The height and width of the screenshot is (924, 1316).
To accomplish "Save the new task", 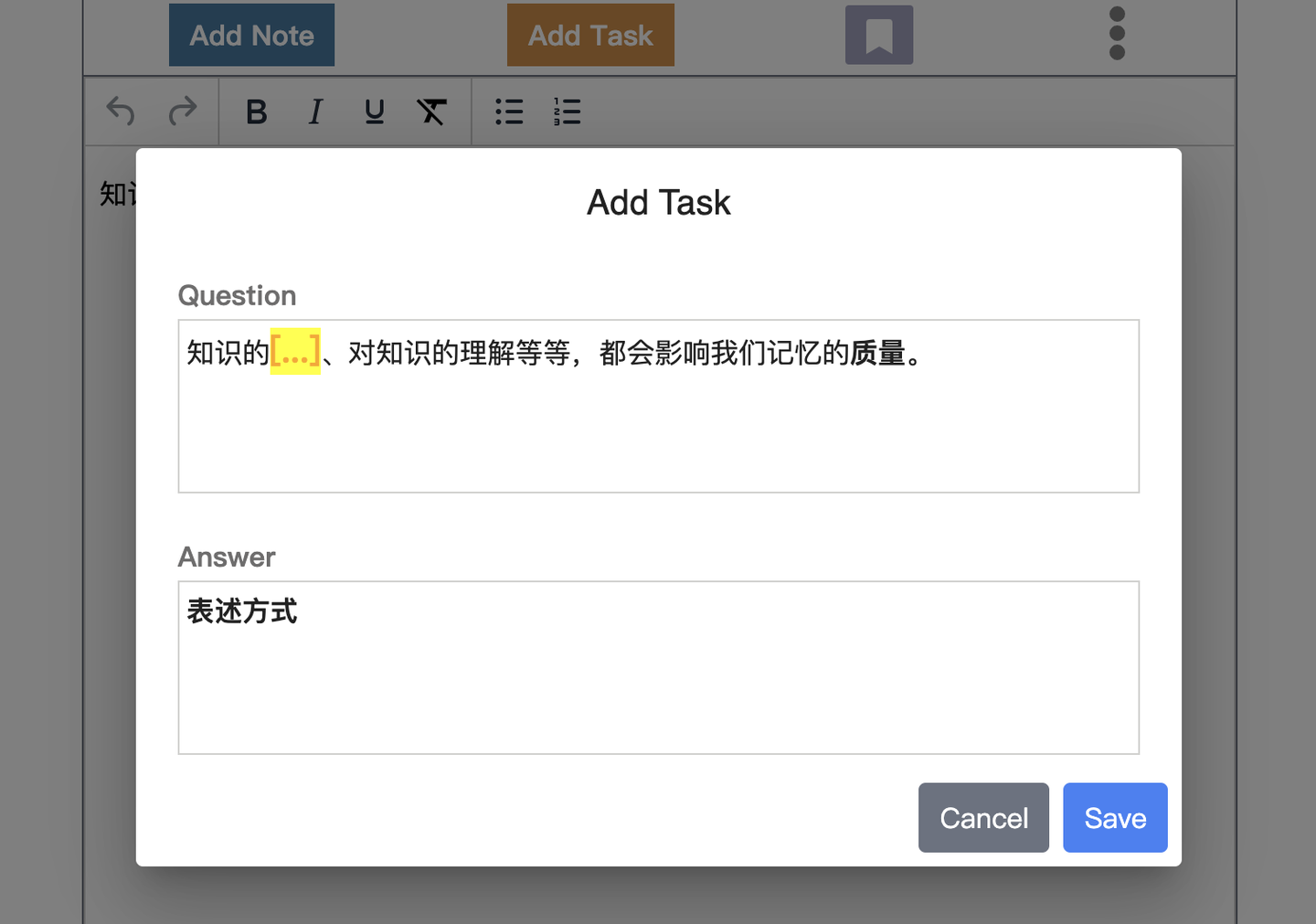I will point(1115,818).
